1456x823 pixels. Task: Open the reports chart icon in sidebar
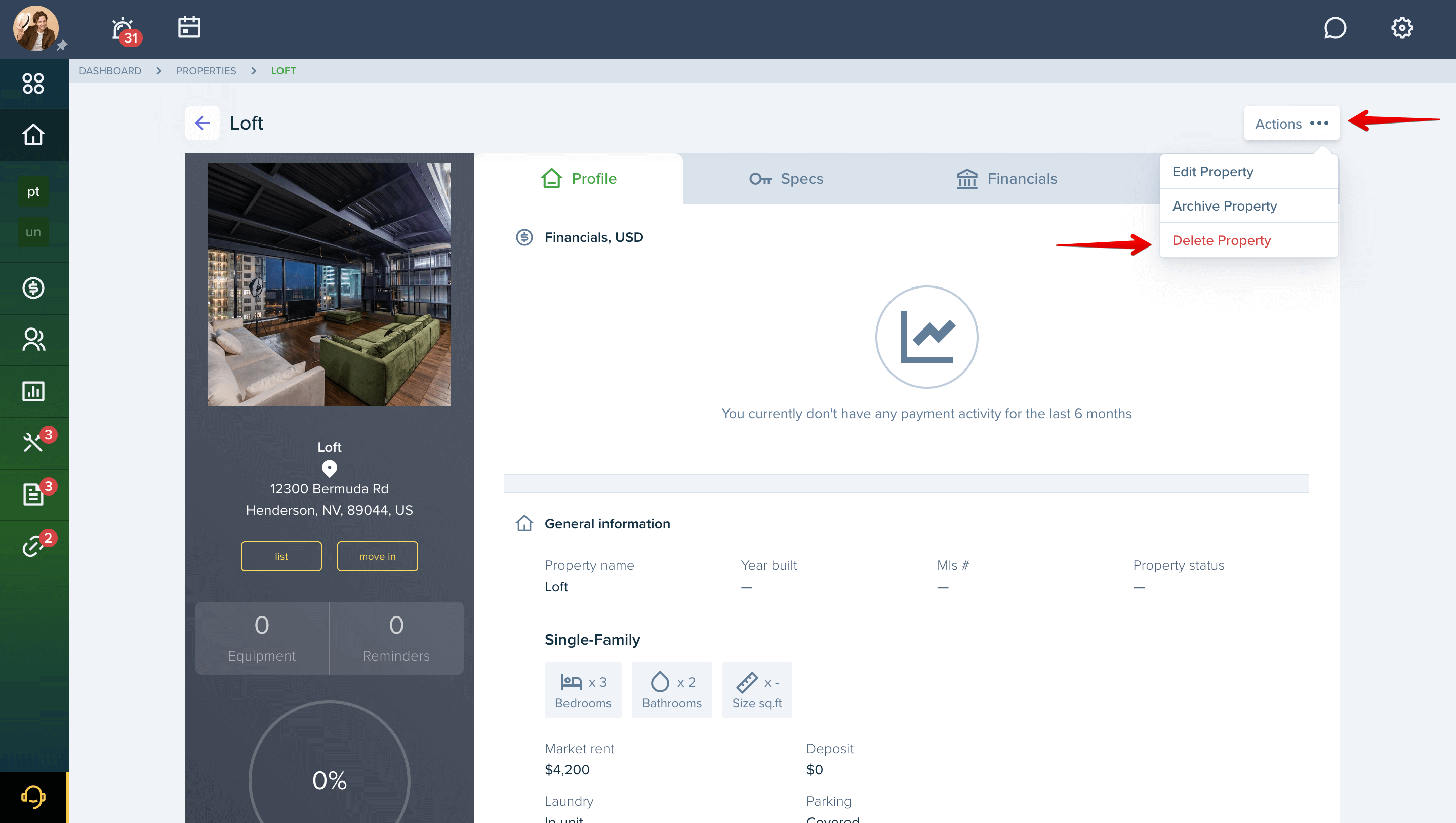(33, 391)
